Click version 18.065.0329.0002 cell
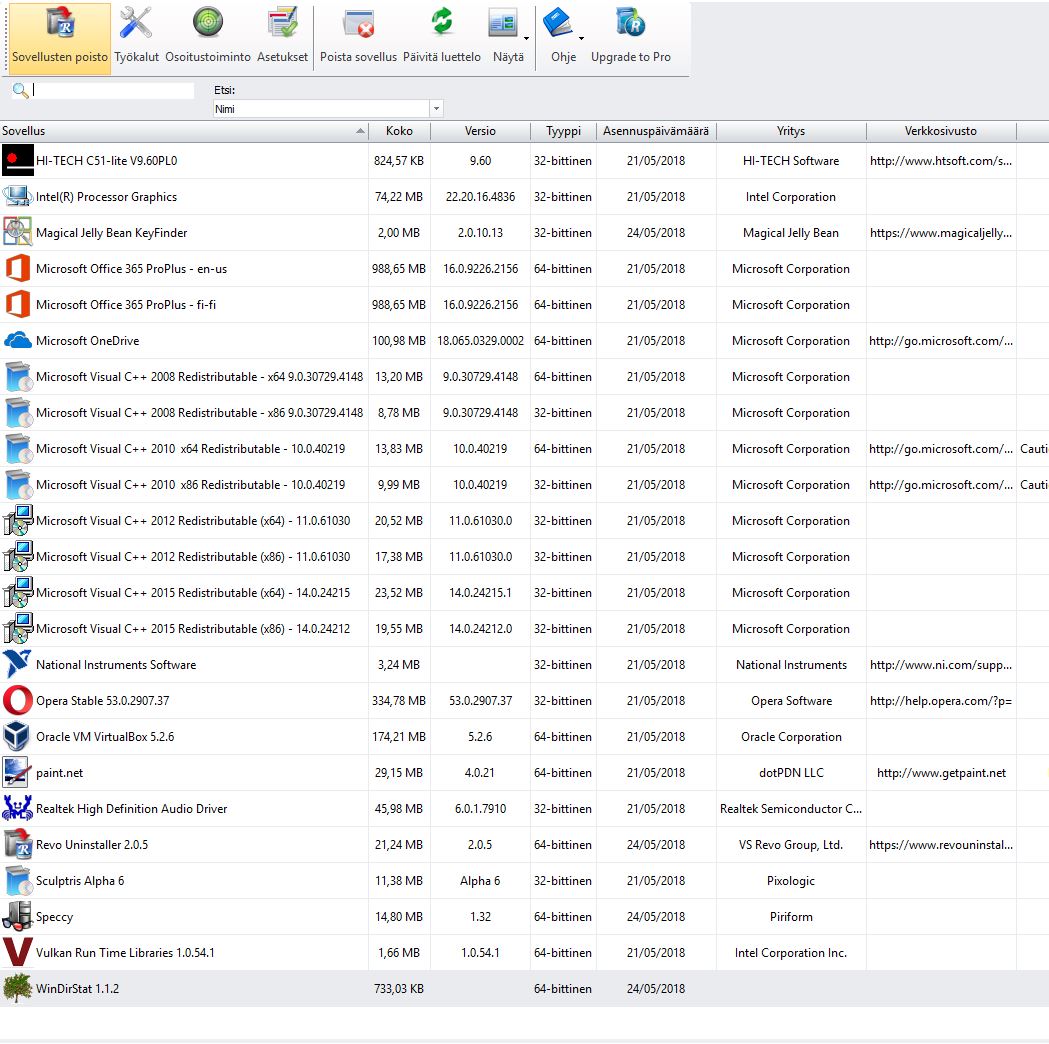1049x1044 pixels. 480,340
